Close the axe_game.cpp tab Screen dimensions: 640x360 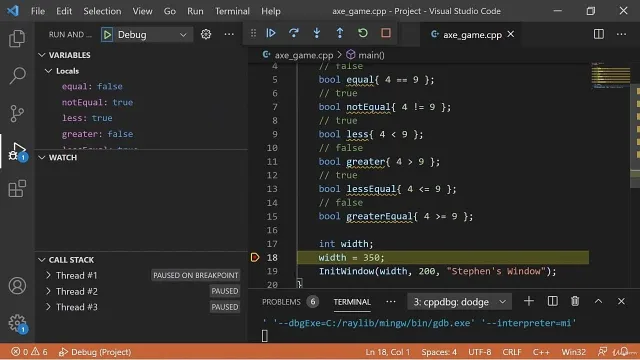pos(511,34)
